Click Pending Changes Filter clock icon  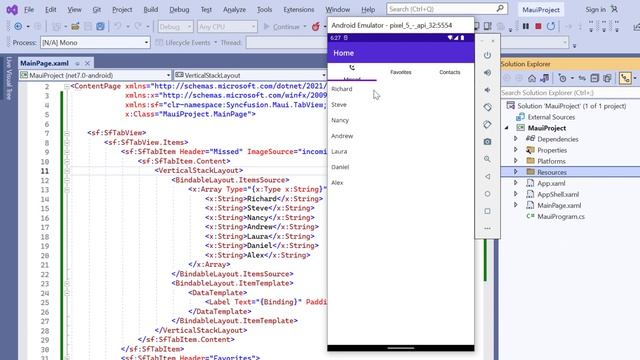pyautogui.click(x=562, y=78)
